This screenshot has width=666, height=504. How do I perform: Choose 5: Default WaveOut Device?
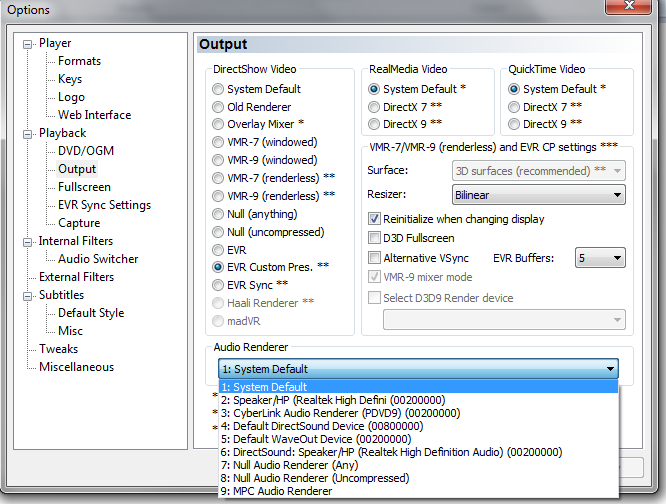(418, 439)
